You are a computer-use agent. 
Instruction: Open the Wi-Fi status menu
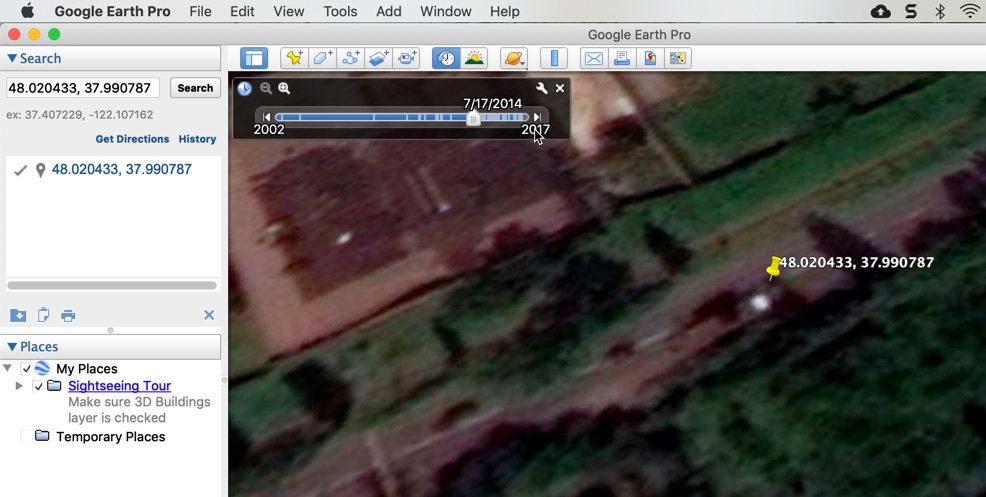972,11
